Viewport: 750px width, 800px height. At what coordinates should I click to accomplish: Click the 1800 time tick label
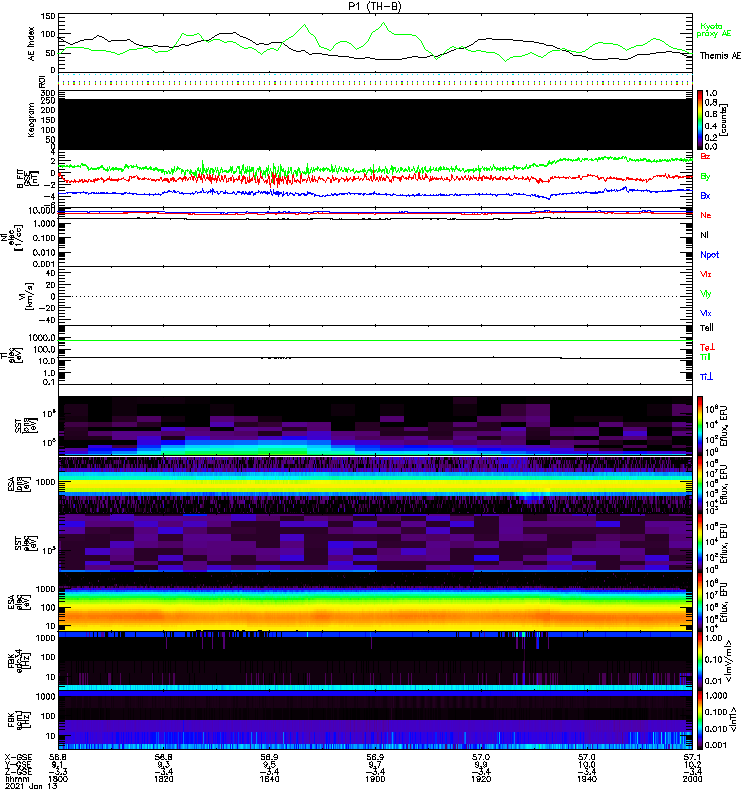(x=58, y=779)
